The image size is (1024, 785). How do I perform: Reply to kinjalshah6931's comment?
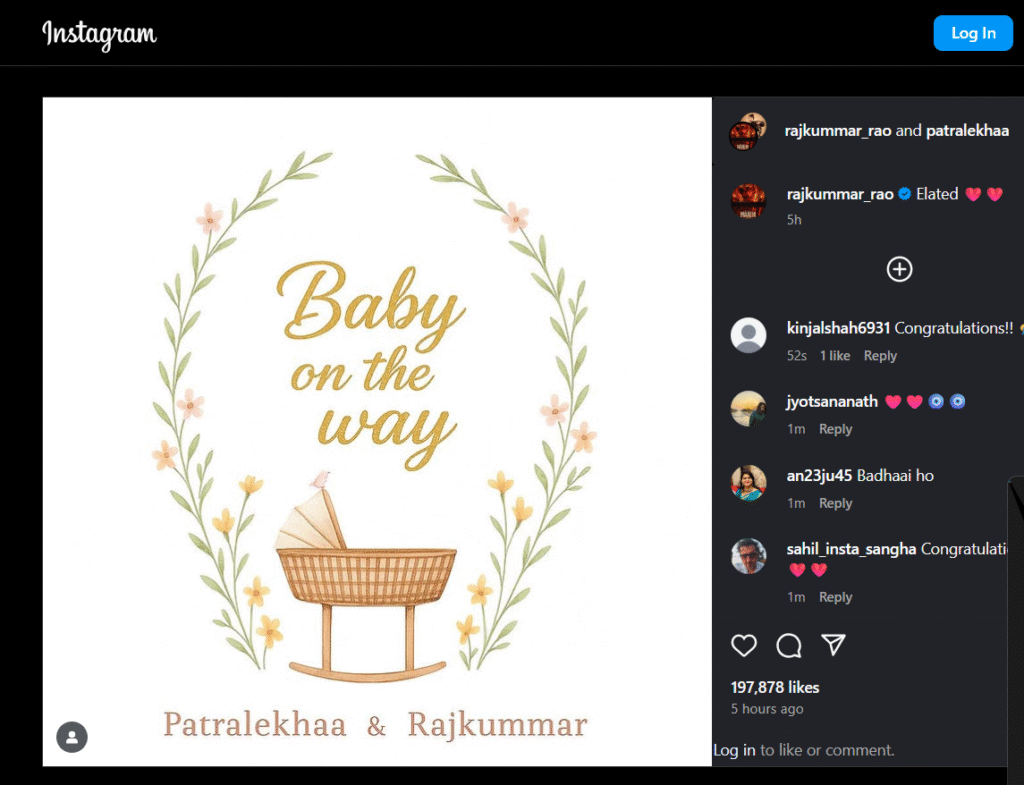(880, 356)
